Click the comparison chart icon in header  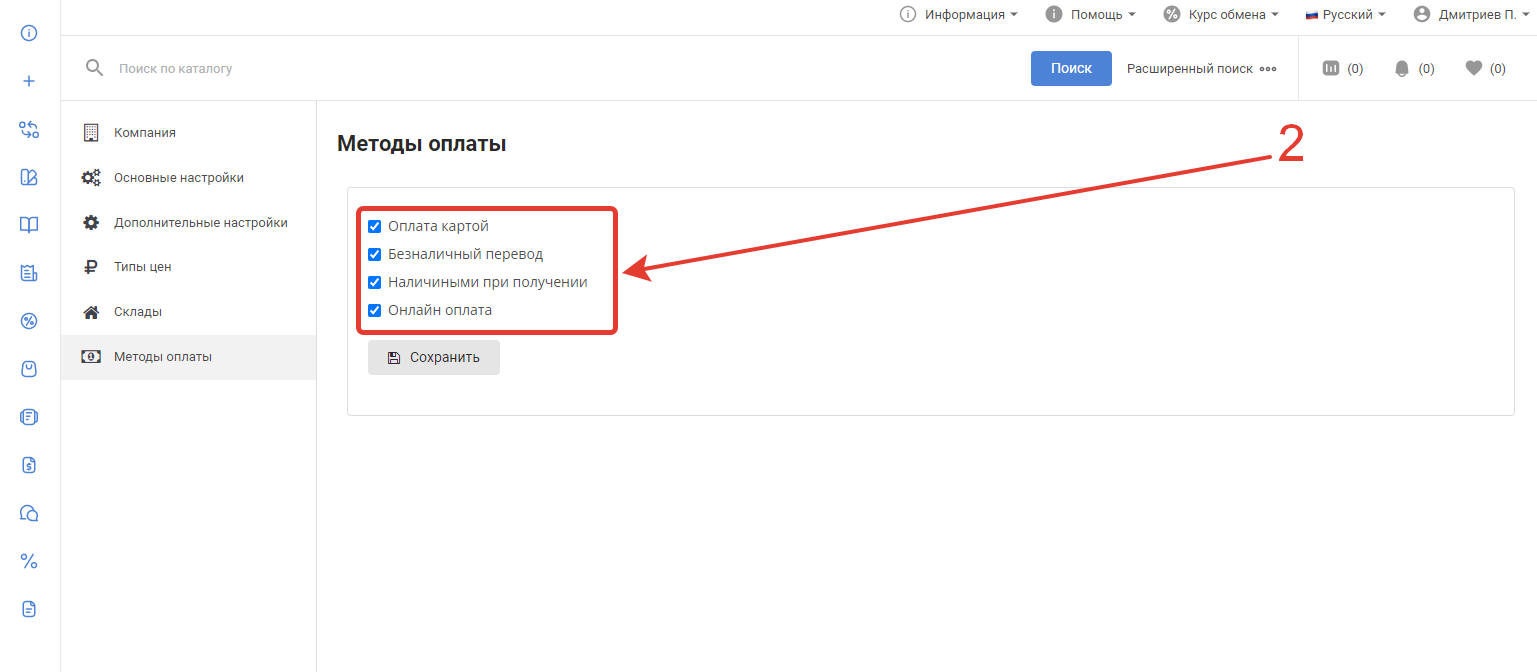[x=1331, y=68]
